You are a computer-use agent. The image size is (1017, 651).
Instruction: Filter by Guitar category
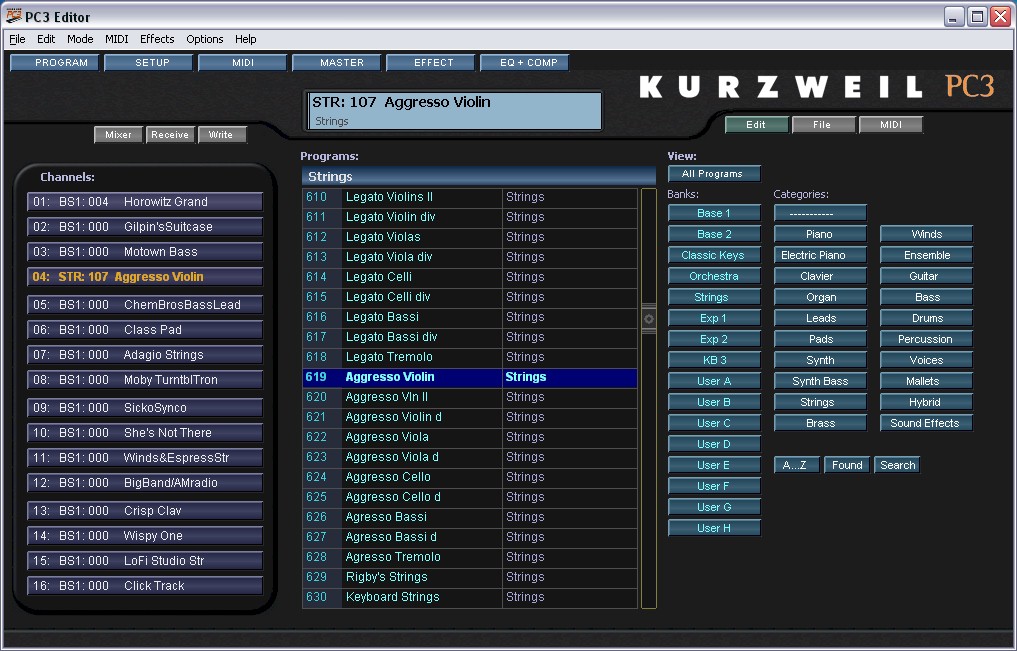[926, 276]
